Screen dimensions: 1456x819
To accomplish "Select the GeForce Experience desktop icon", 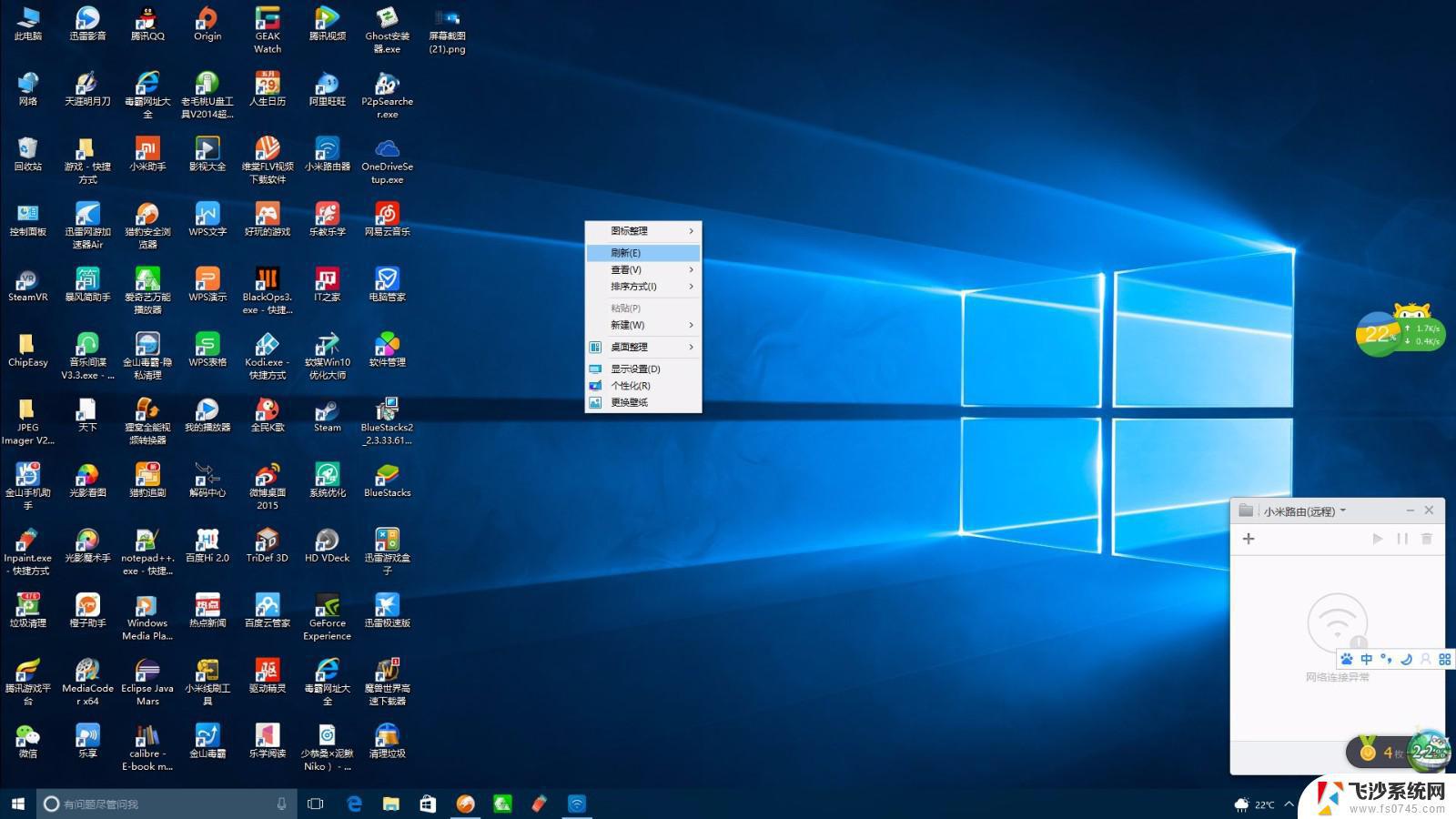I will [x=328, y=617].
